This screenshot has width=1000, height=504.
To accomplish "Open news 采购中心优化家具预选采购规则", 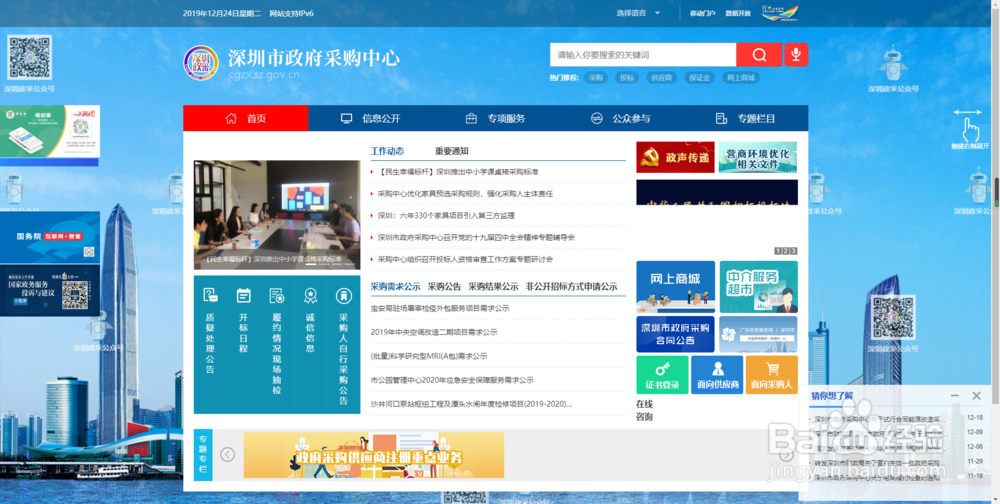I will [465, 193].
